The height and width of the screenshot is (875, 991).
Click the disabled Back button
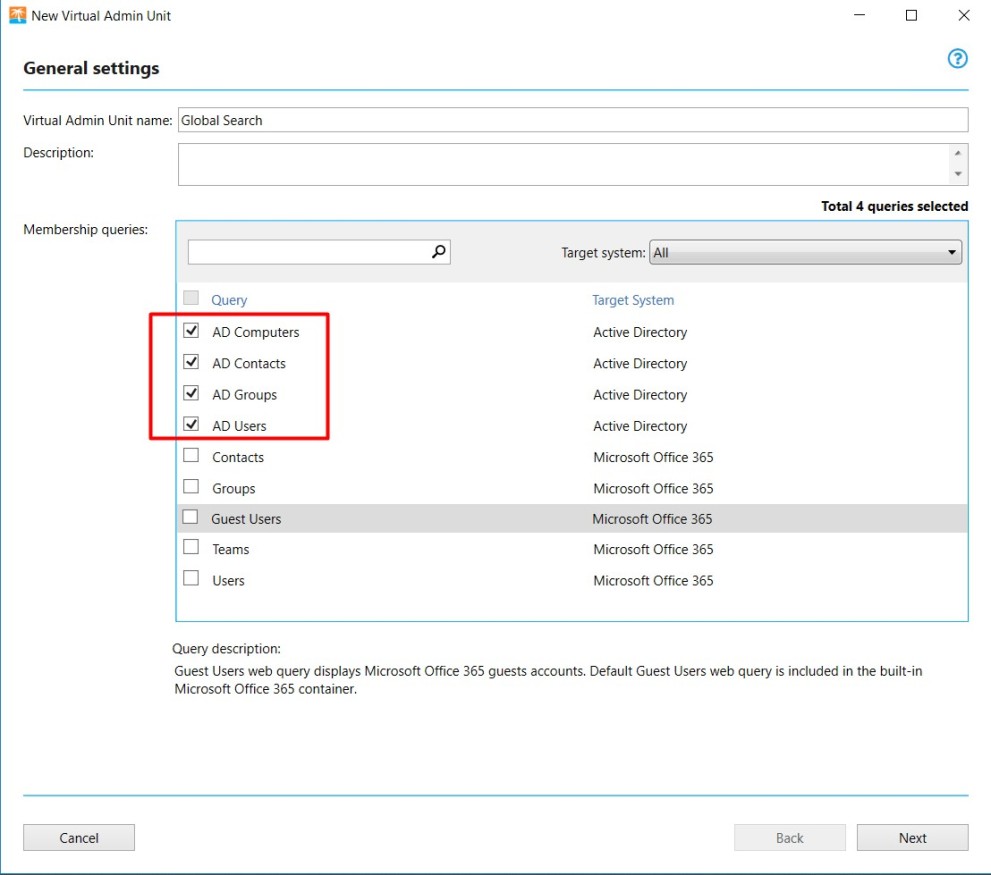789,838
